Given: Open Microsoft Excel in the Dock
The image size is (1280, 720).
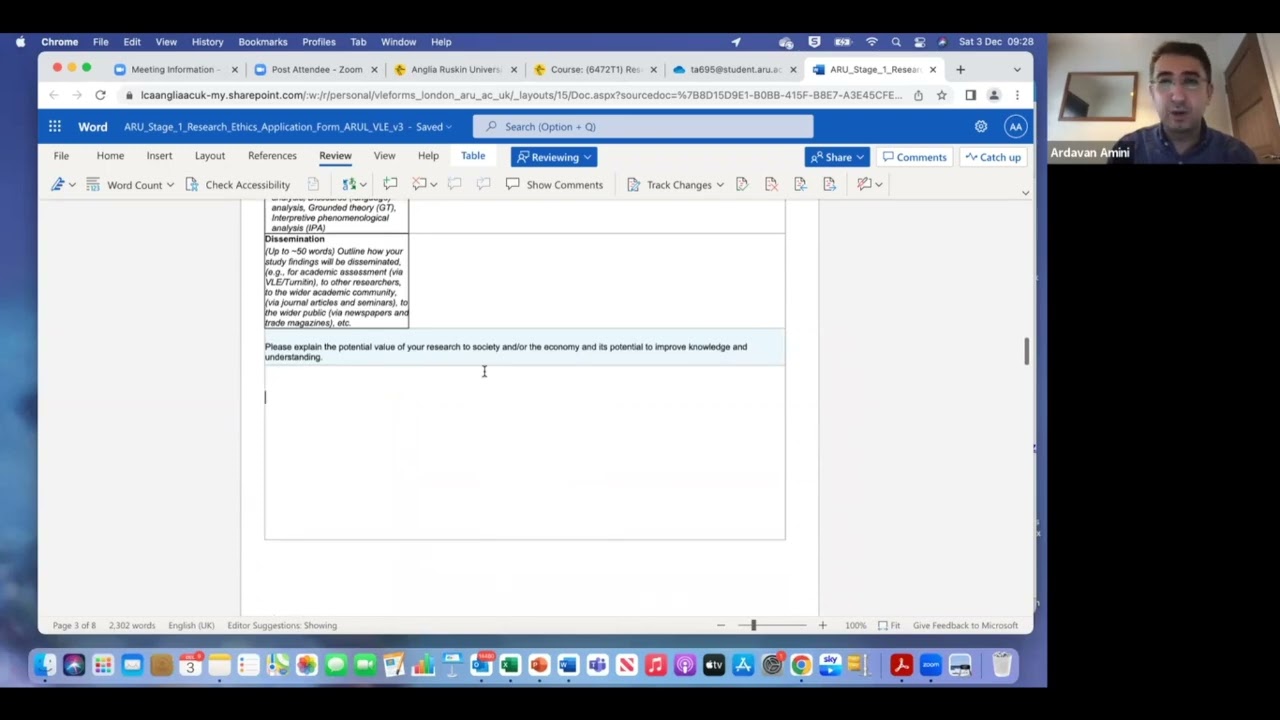Looking at the screenshot, I should 510,665.
